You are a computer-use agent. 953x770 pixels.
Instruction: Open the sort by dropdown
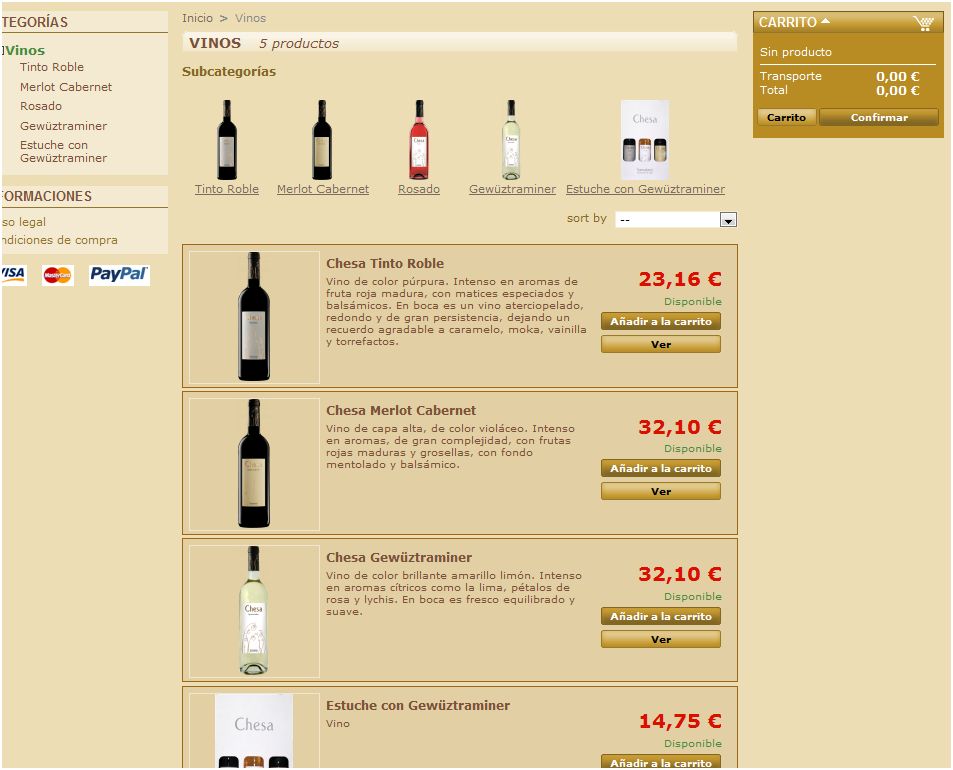(x=676, y=219)
